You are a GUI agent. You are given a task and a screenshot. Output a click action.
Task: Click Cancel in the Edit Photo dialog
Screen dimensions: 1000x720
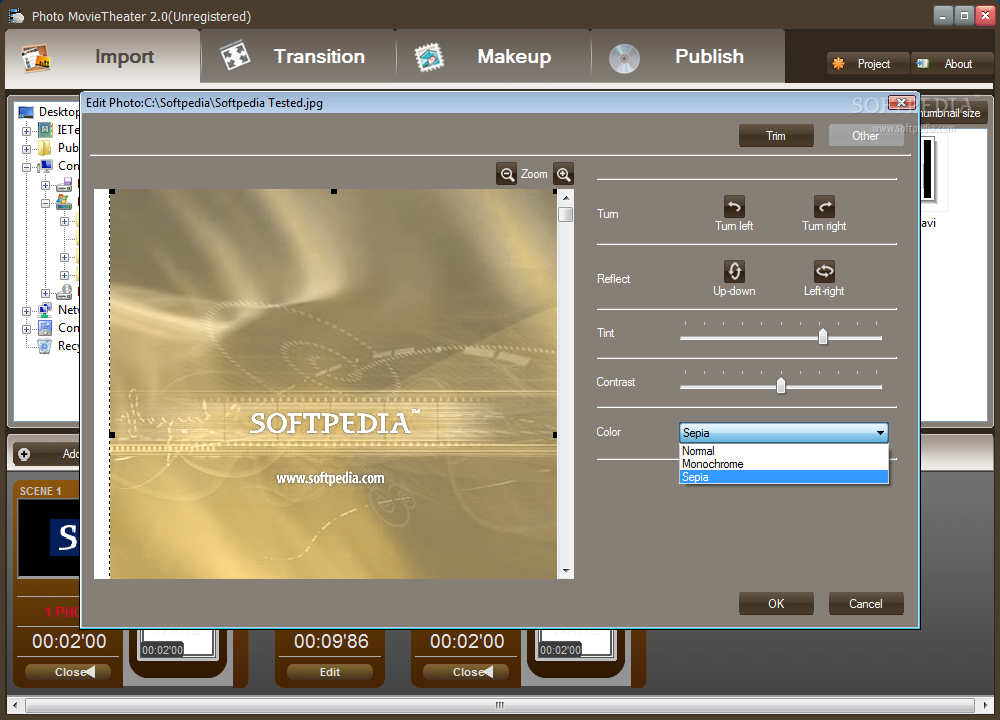[x=865, y=603]
